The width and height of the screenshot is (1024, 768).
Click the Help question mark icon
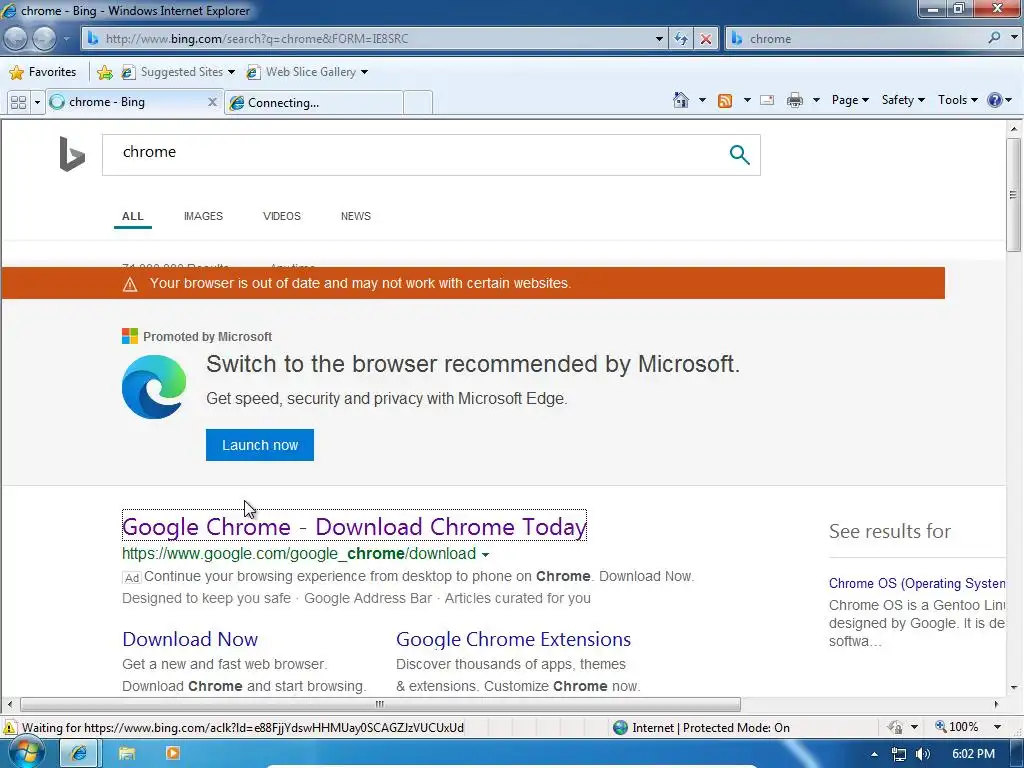(x=995, y=100)
